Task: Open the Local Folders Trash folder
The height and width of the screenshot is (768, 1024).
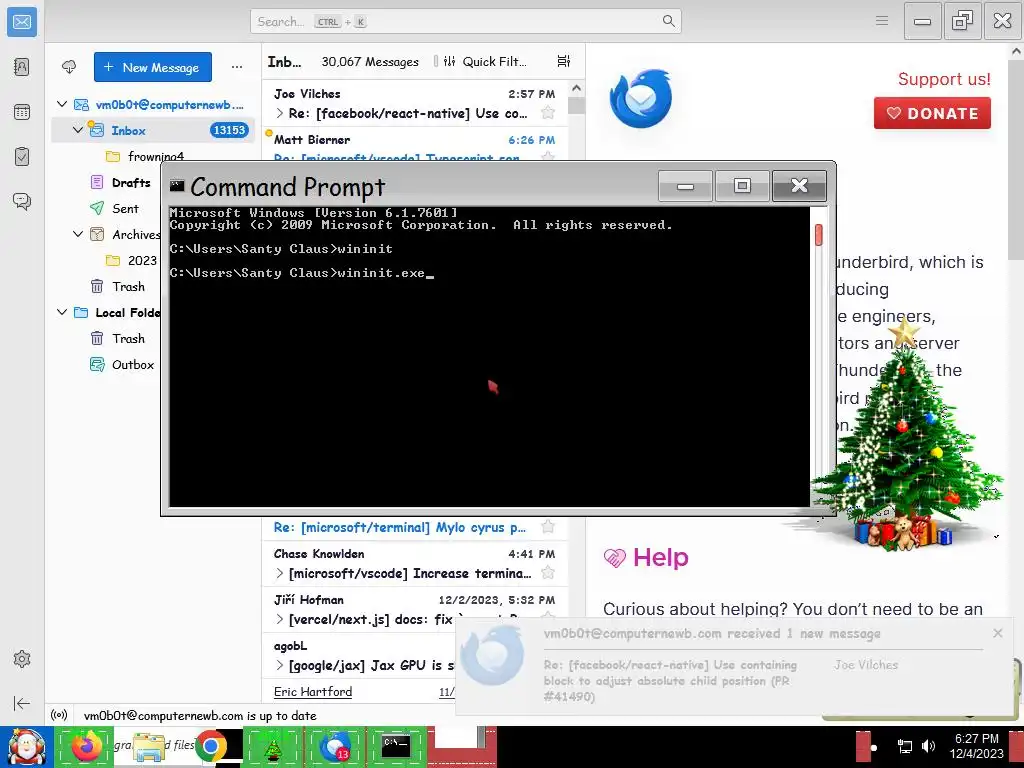Action: click(x=128, y=338)
